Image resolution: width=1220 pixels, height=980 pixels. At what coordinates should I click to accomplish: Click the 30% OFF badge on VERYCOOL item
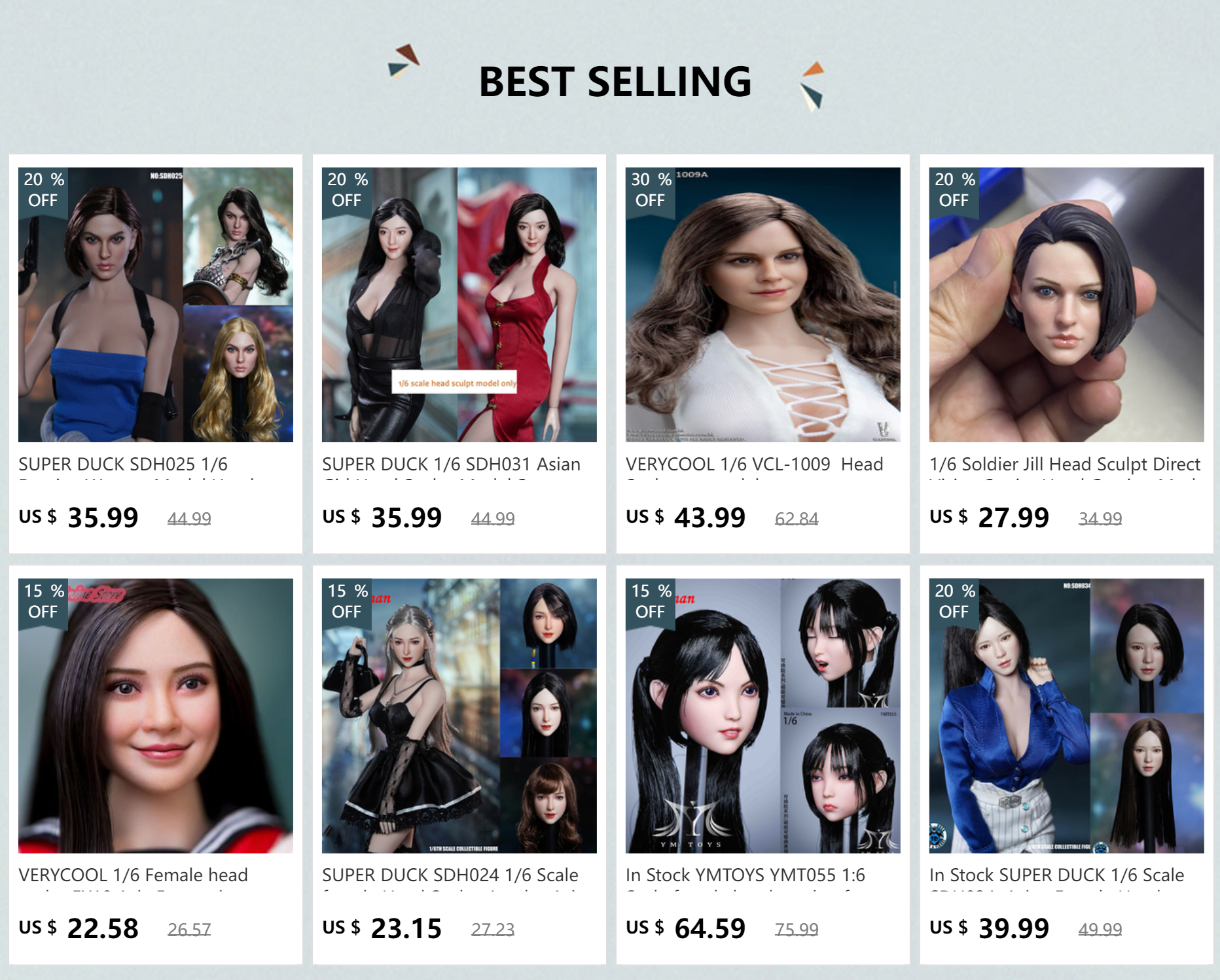(651, 190)
